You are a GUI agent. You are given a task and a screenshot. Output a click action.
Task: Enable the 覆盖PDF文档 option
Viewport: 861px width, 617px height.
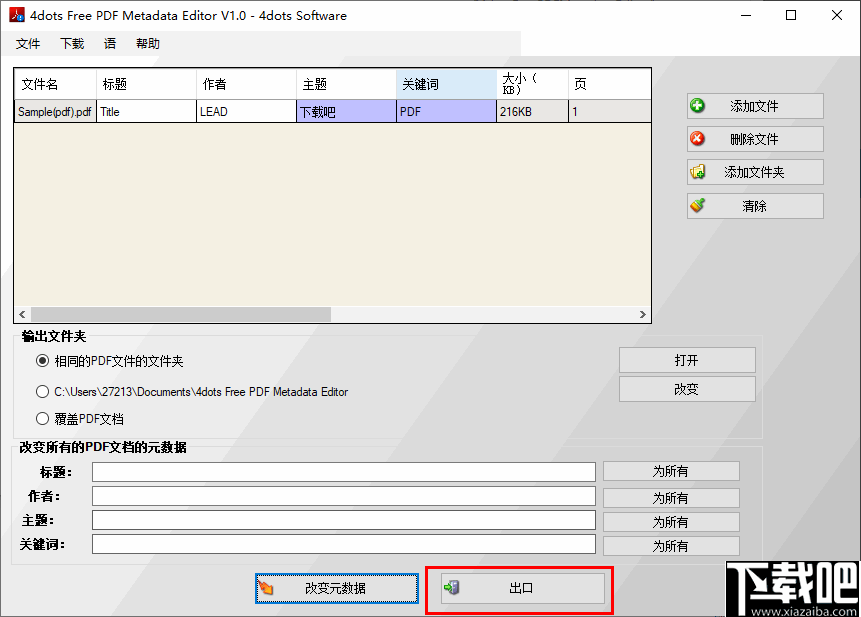click(x=41, y=418)
